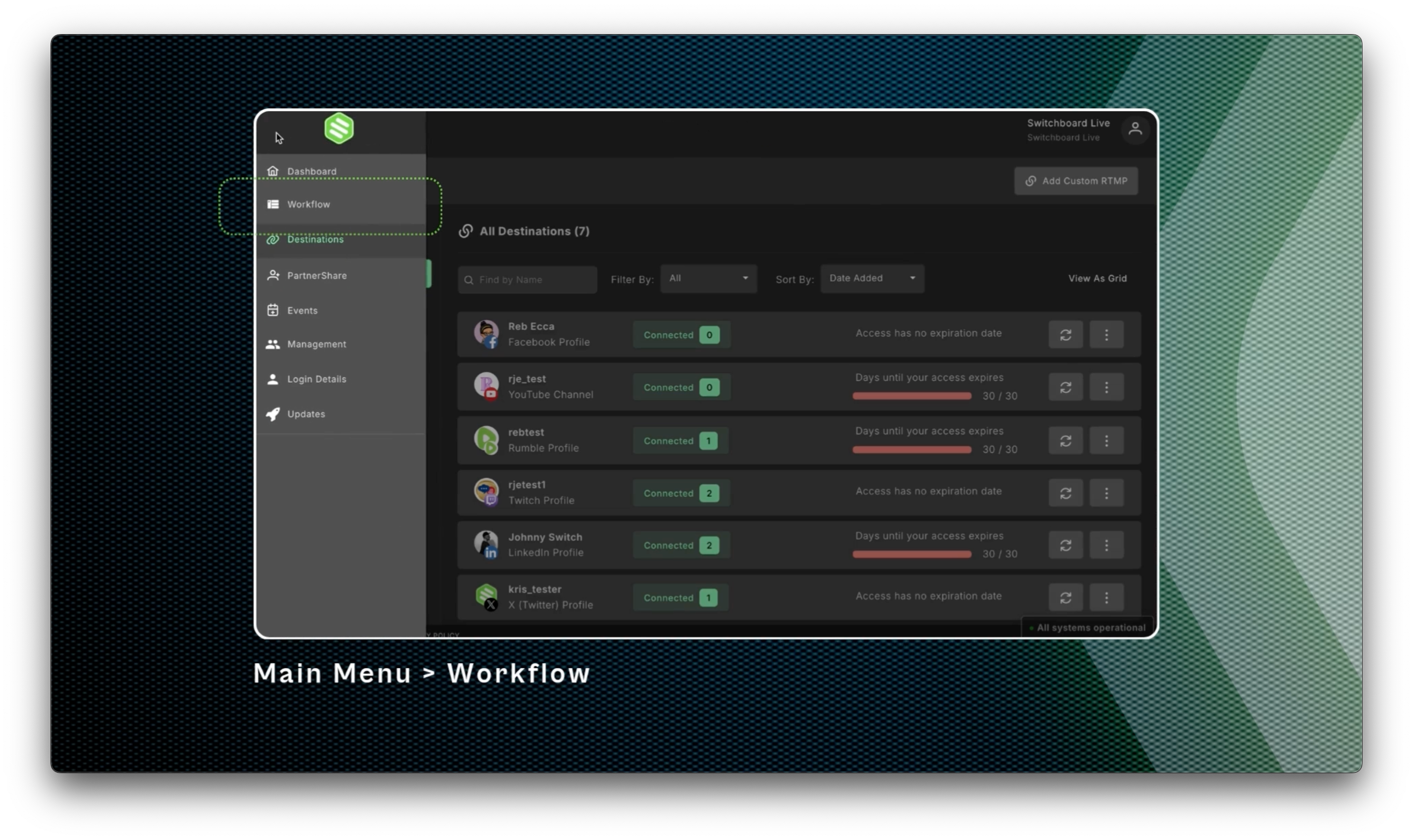The width and height of the screenshot is (1413, 840).
Task: Click the All systems operational status
Action: (1087, 628)
